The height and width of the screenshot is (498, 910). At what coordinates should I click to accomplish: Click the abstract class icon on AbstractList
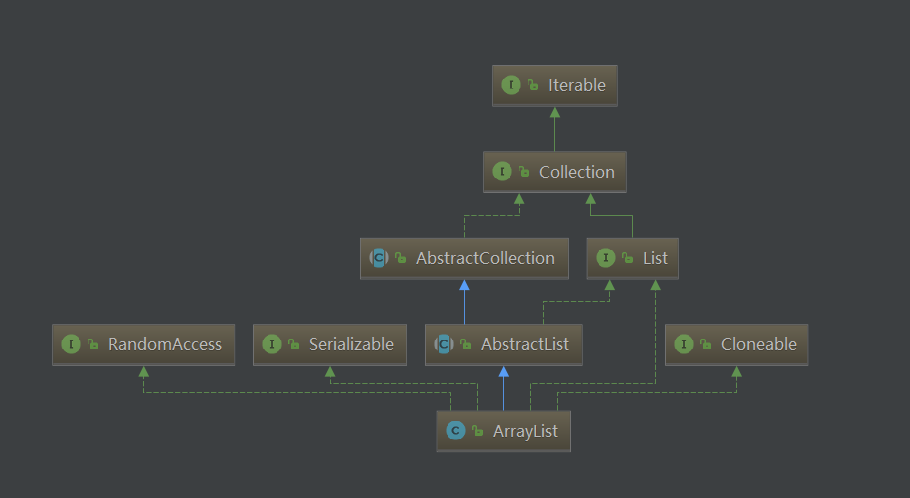pyautogui.click(x=444, y=344)
